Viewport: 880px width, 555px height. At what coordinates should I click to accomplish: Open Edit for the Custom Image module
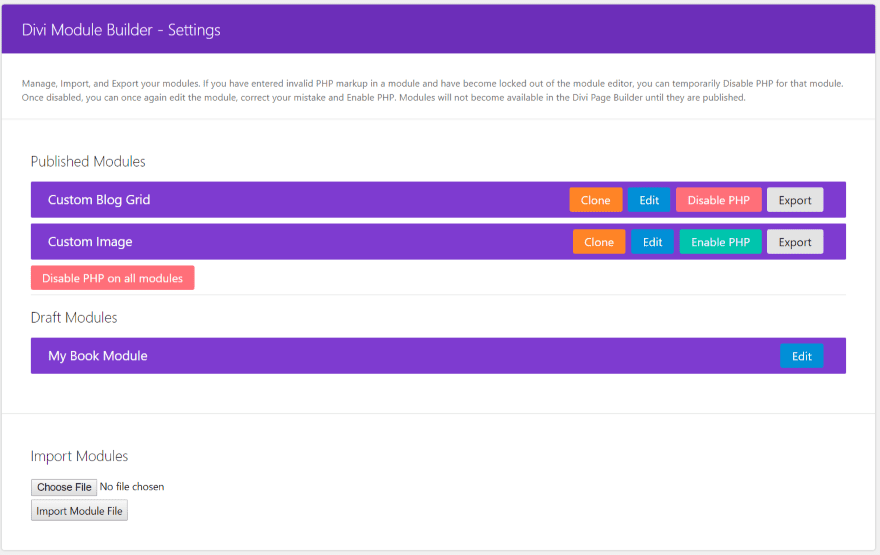652,242
